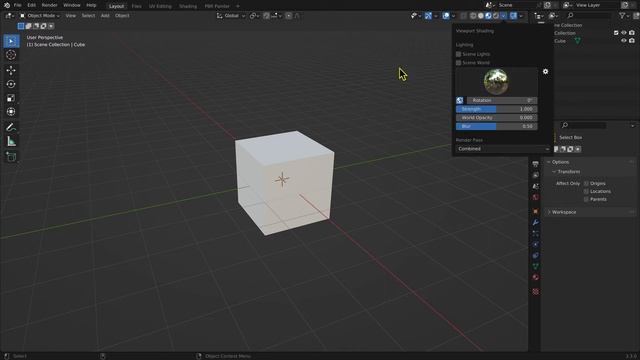Open HDRI preferences gear icon
This screenshot has width=640, height=360.
tap(546, 71)
